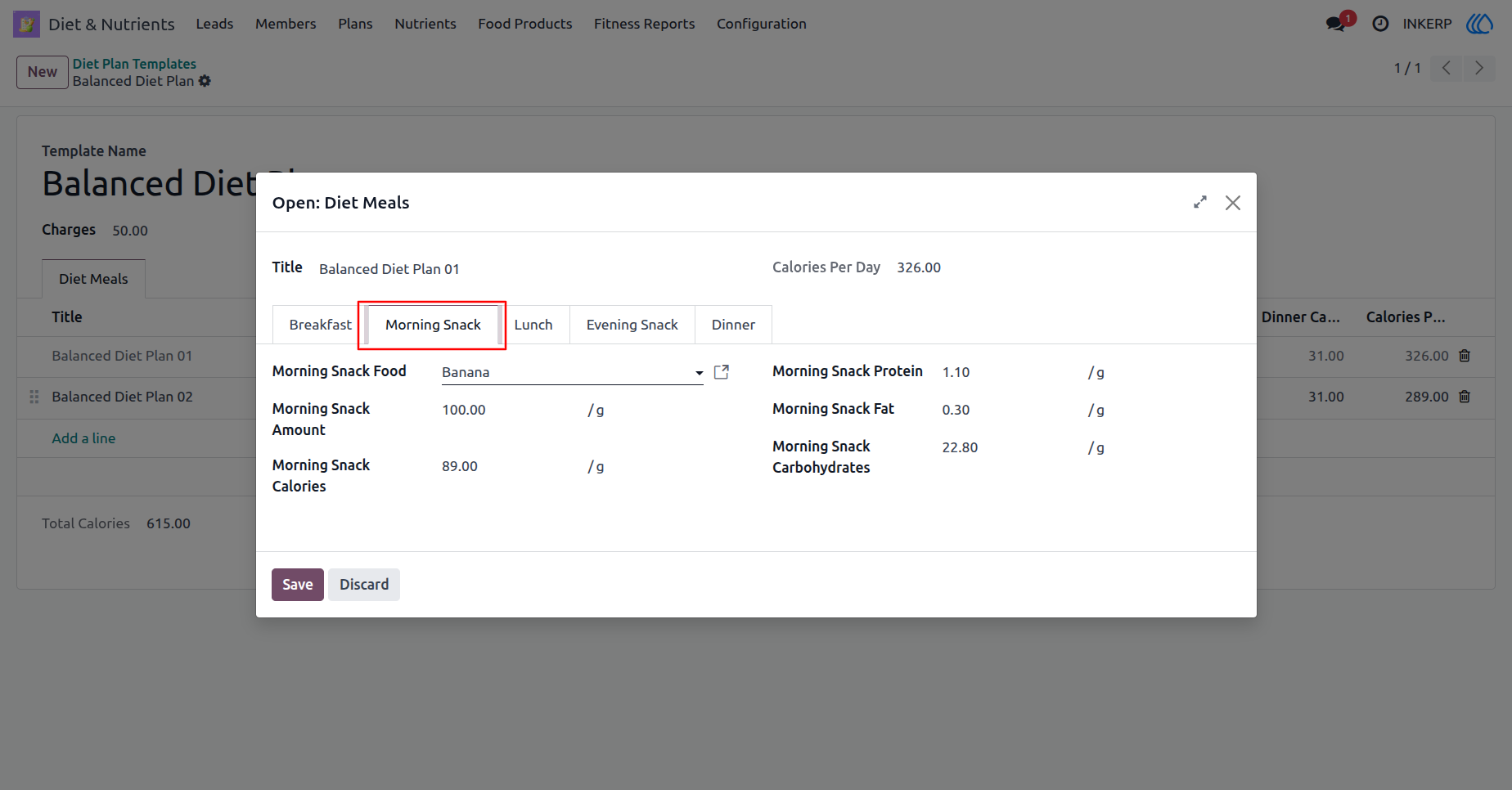Open Morning Snack Food dropdown arrow
The width and height of the screenshot is (1512, 790).
pos(699,373)
